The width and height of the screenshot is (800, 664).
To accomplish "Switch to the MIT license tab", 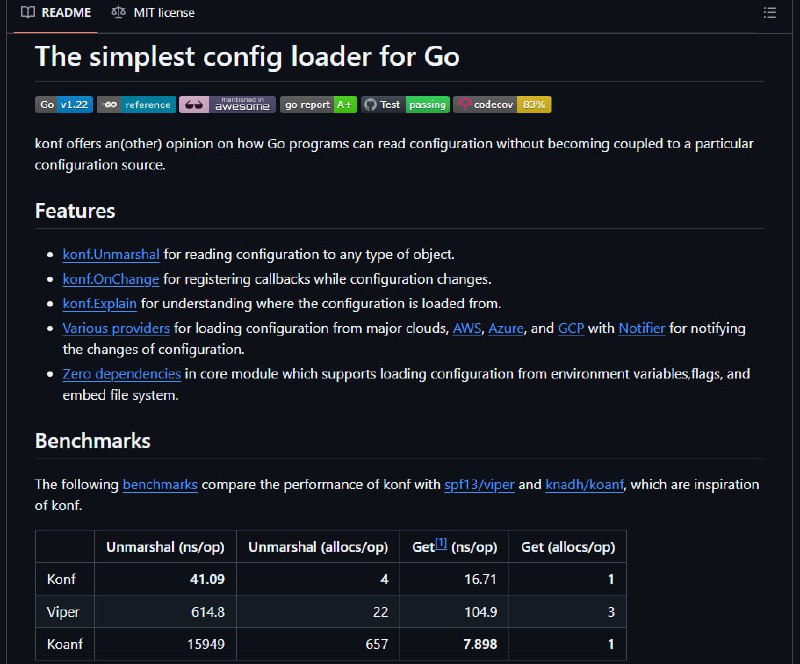I will click(153, 13).
